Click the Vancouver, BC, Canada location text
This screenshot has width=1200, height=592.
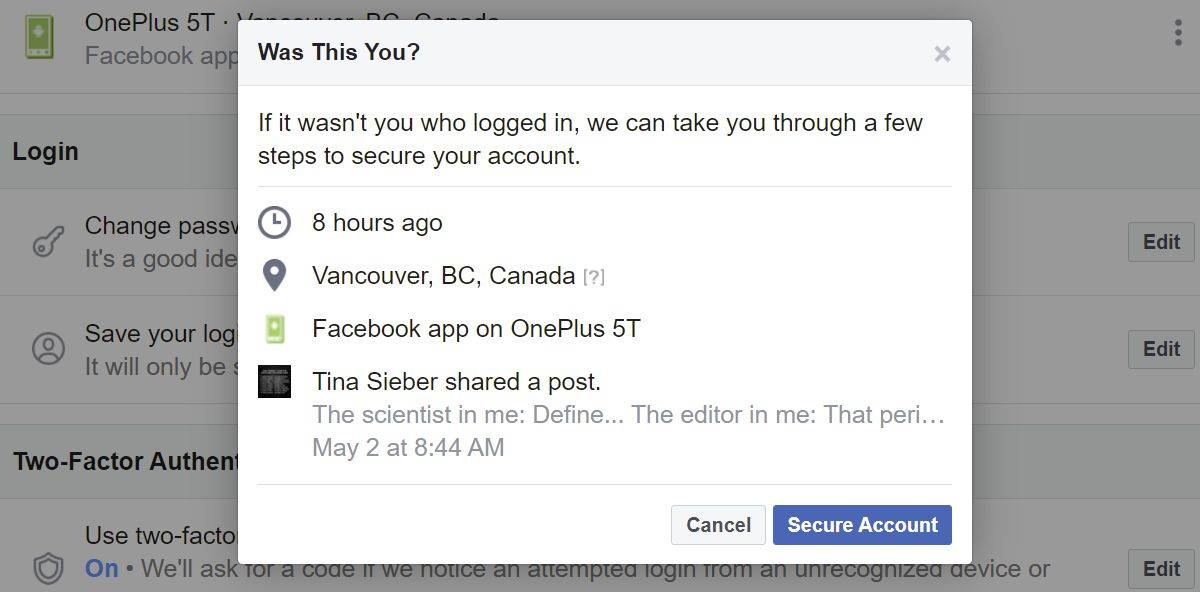pyautogui.click(x=443, y=275)
